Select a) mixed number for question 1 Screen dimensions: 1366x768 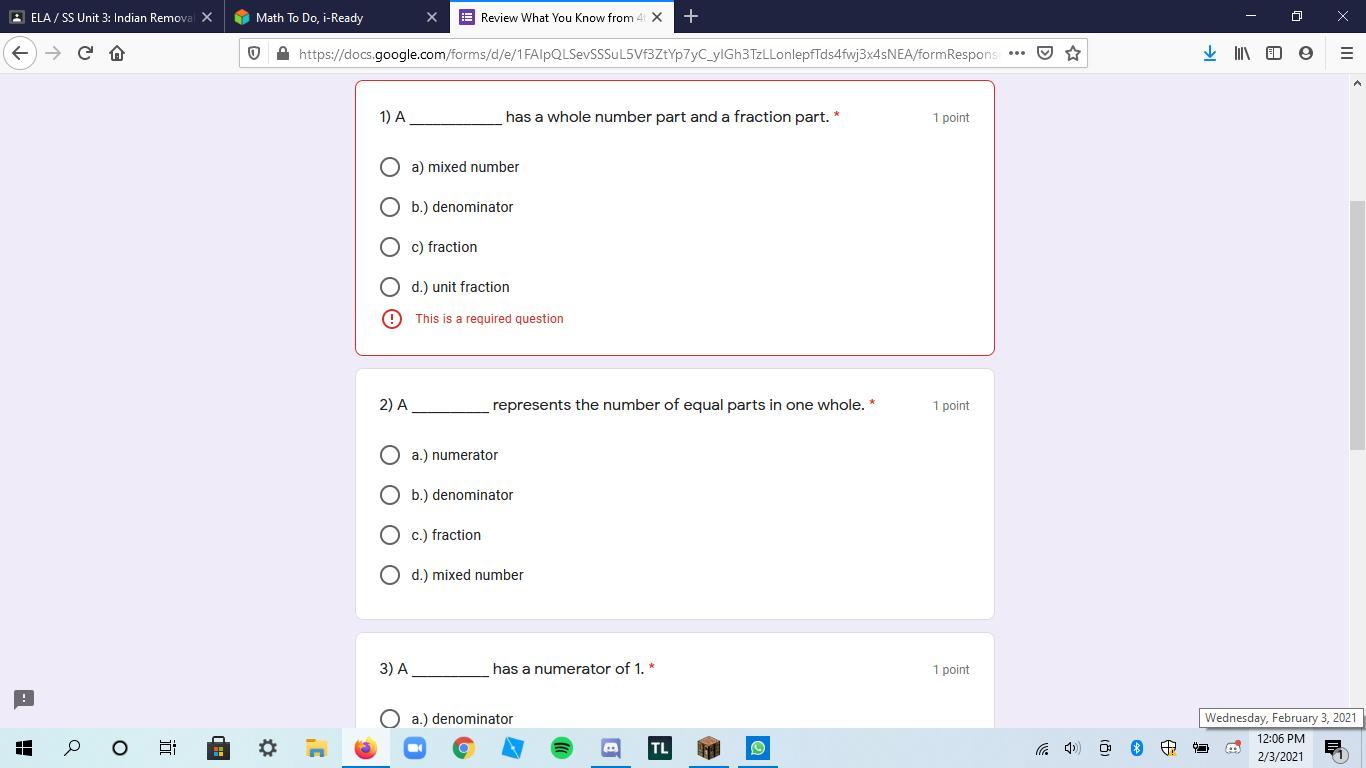click(390, 167)
